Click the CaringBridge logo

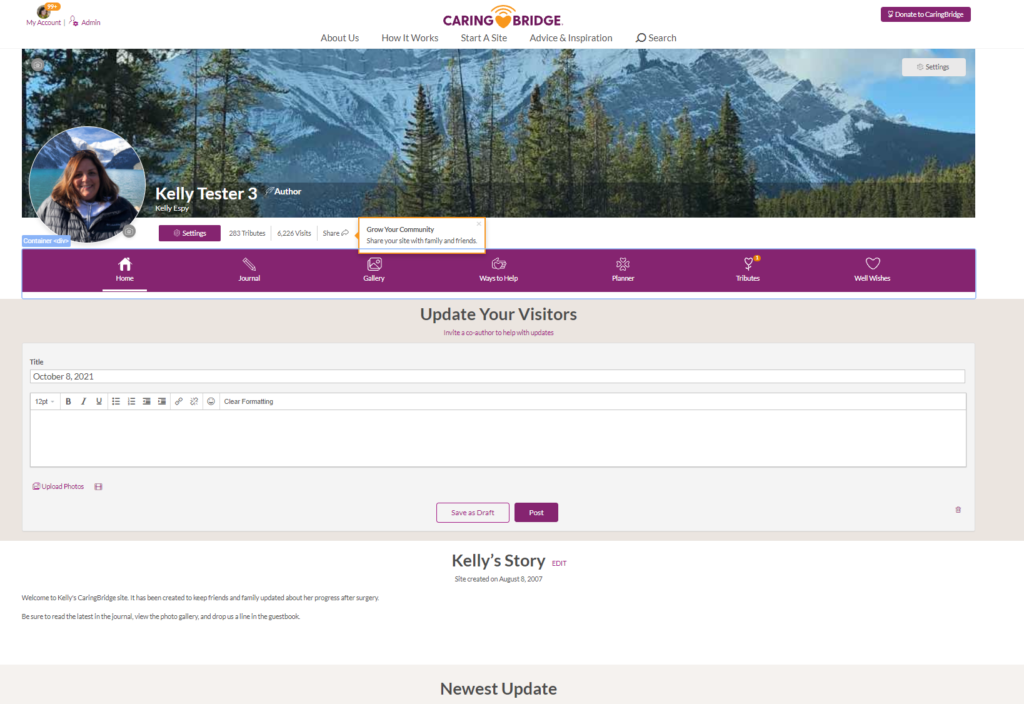click(502, 17)
